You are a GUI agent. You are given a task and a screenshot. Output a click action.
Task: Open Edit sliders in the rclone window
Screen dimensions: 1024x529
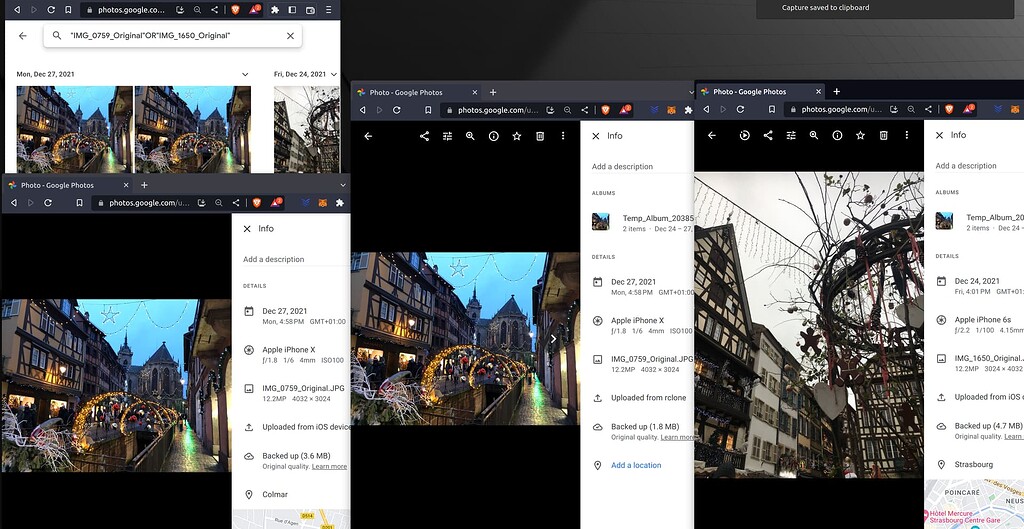(447, 136)
